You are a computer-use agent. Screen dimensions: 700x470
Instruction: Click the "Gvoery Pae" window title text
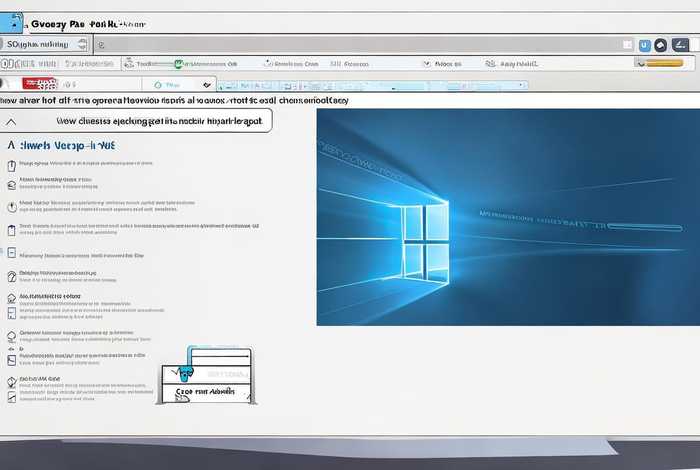(x=58, y=24)
